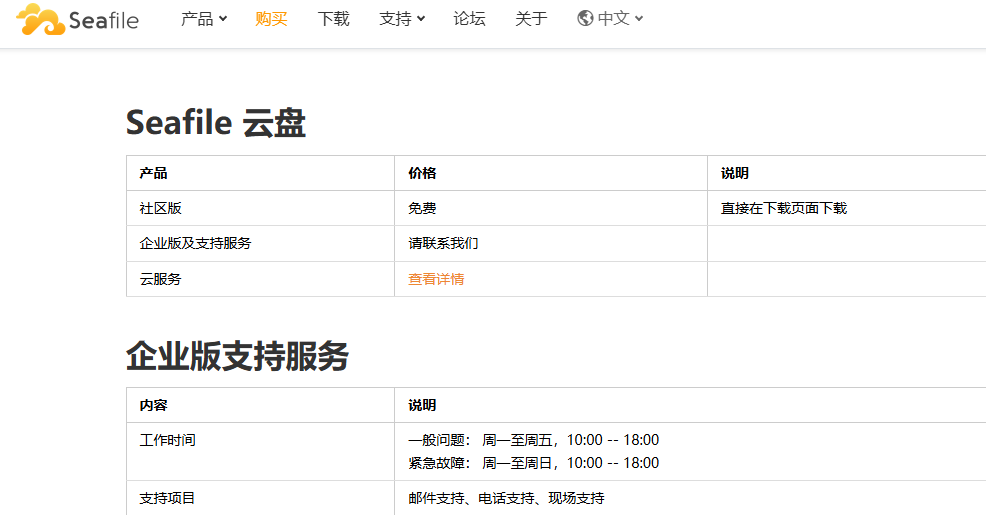Open the 论坛 nav link
Viewport: 986px width, 515px height.
[469, 19]
